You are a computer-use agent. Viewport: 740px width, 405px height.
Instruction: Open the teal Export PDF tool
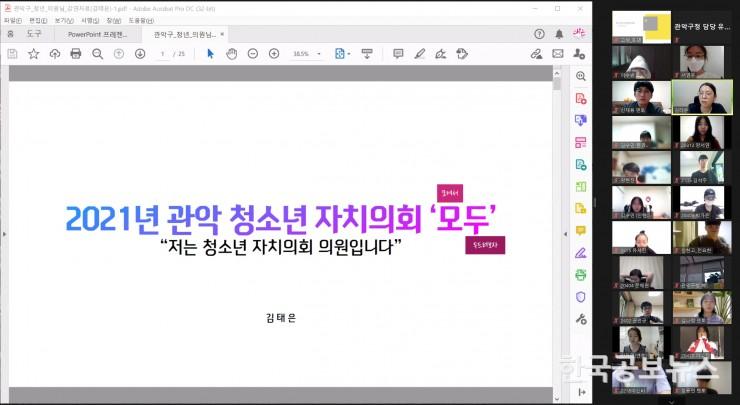(x=580, y=164)
